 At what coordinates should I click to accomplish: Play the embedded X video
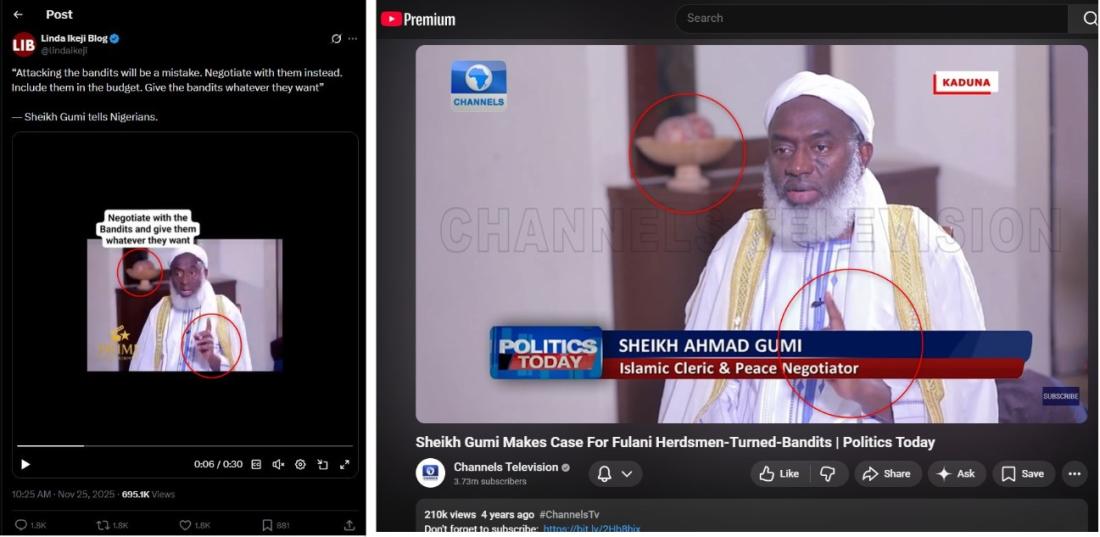(25, 464)
